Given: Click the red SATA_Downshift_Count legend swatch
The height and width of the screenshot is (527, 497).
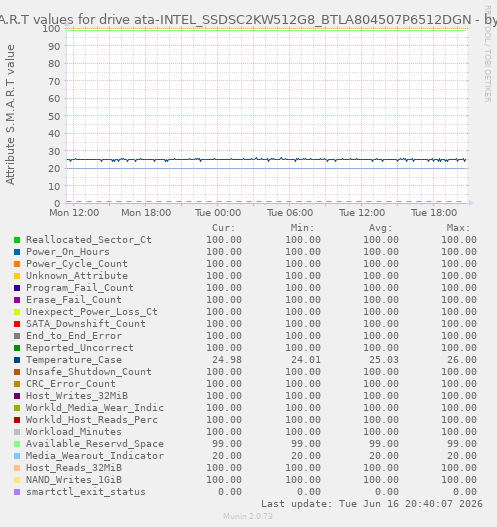Looking at the screenshot, I should (x=17, y=324).
